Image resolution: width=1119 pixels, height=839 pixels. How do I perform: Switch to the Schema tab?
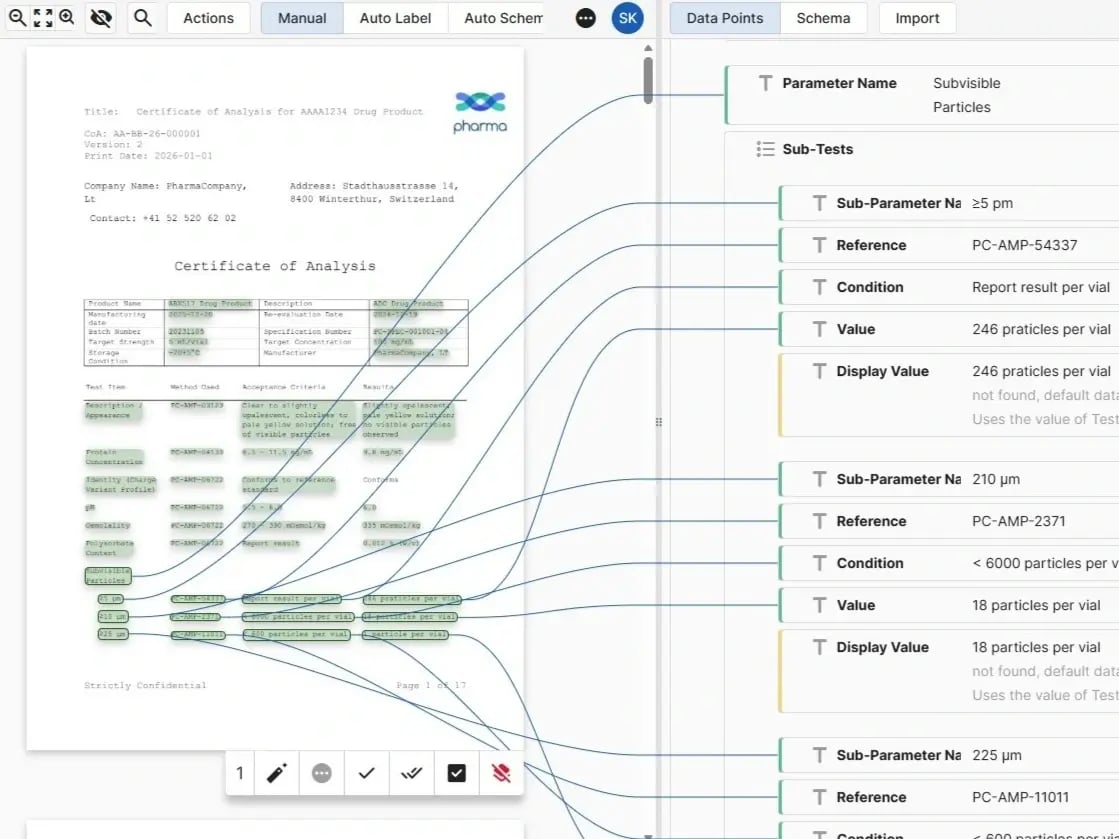point(823,18)
